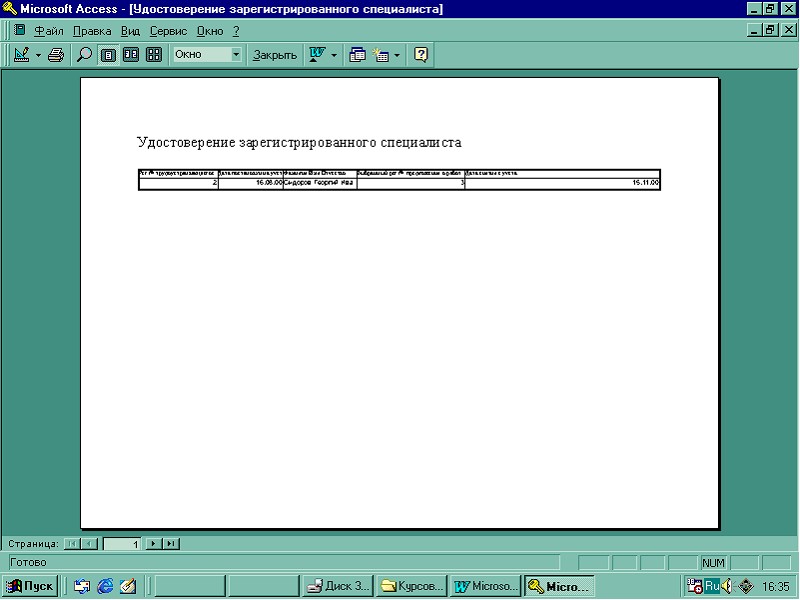This screenshot has height=600, width=800.
Task: Open the Пуск start button
Action: coord(31,586)
